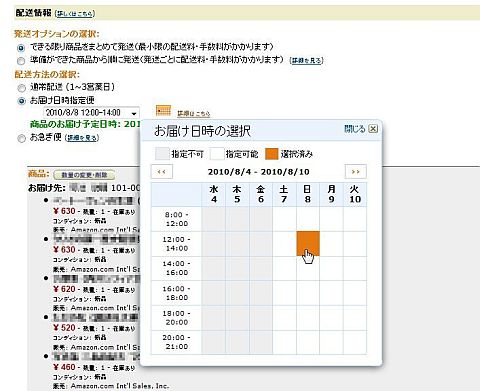Pick Tuesday 10 slot 18:00-20:00
The height and width of the screenshot is (391, 480).
355,318
